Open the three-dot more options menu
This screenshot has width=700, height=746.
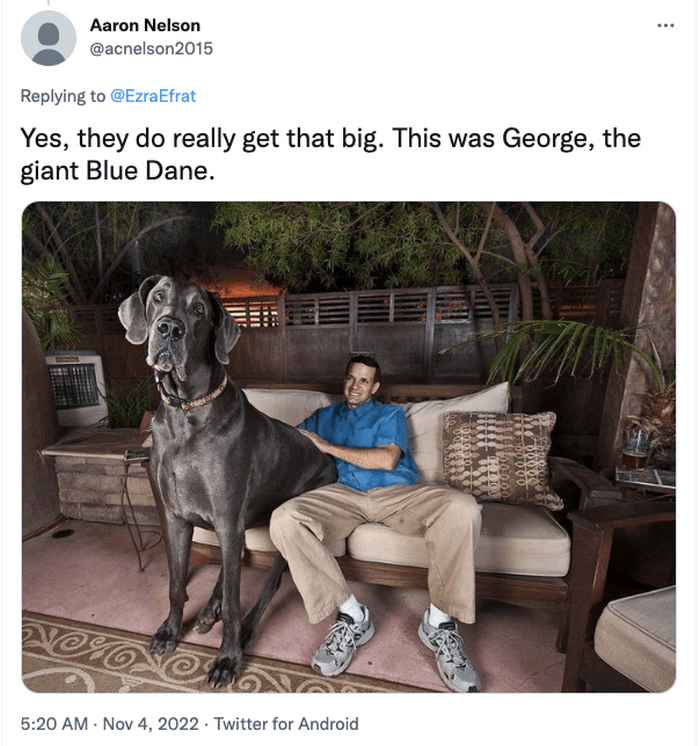[665, 25]
